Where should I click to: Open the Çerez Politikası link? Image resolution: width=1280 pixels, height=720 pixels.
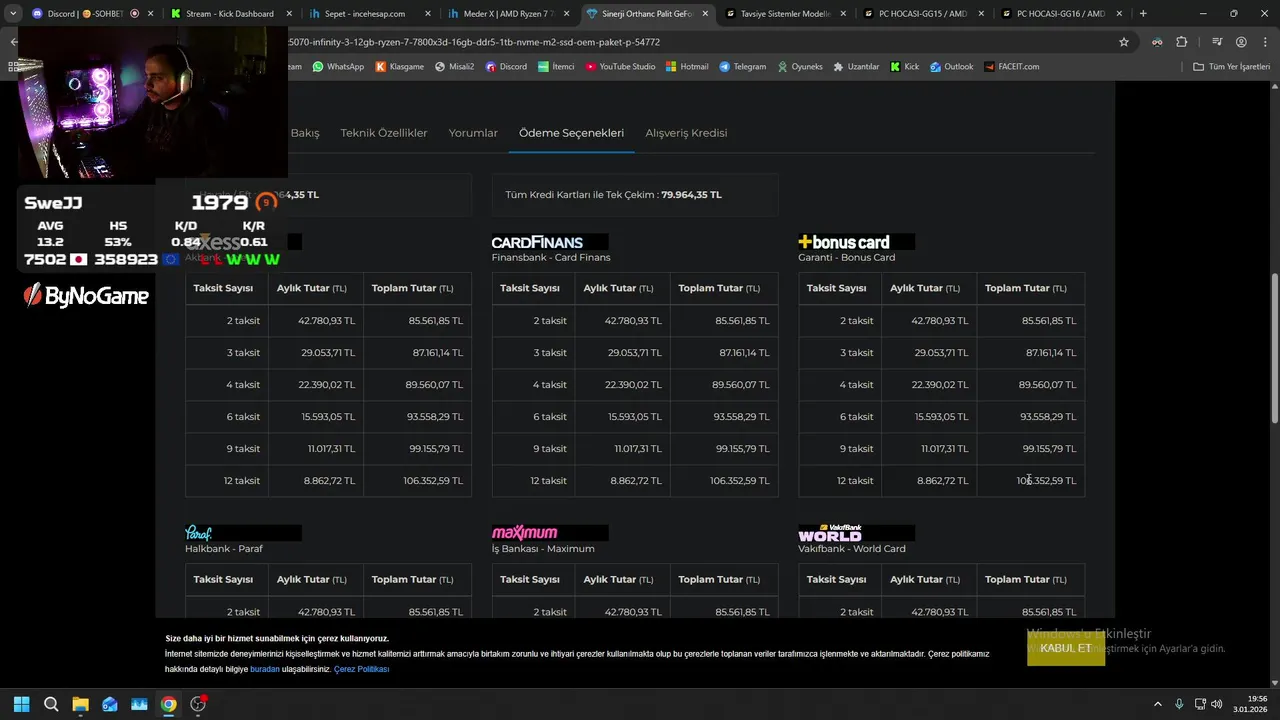361,669
